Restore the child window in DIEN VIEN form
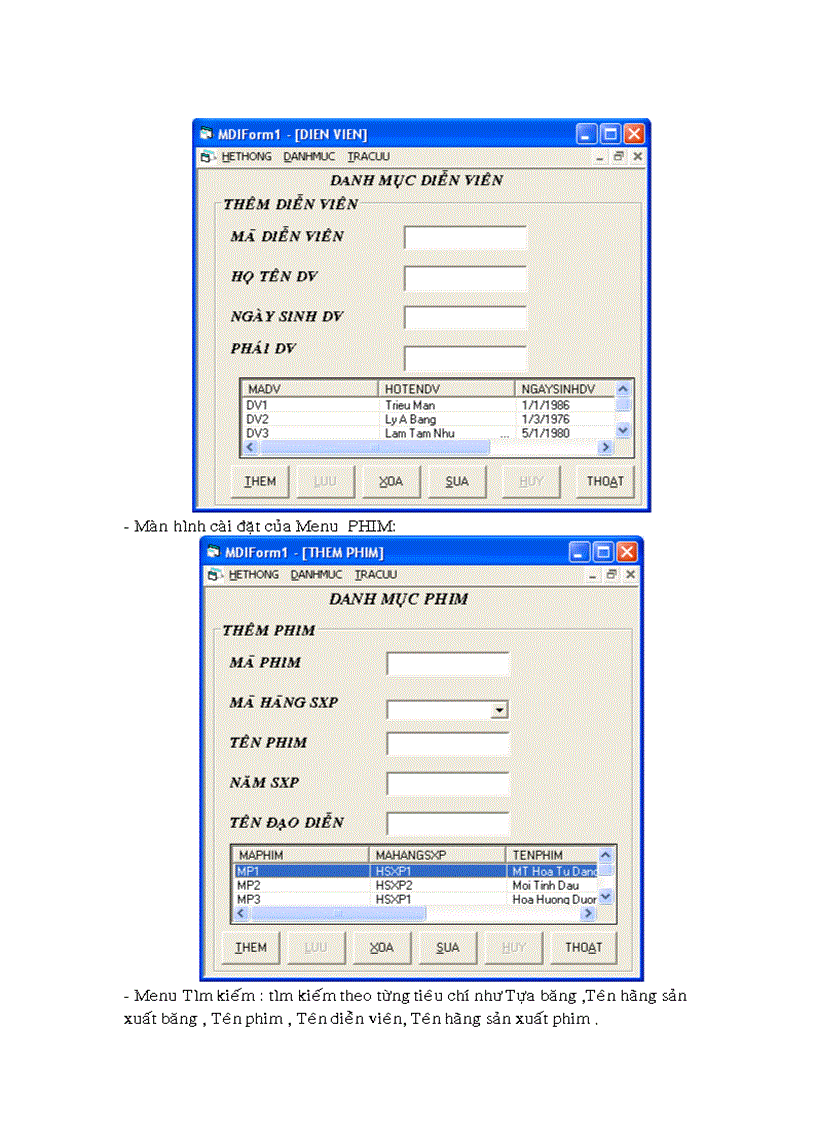816x1123 pixels. (619, 157)
